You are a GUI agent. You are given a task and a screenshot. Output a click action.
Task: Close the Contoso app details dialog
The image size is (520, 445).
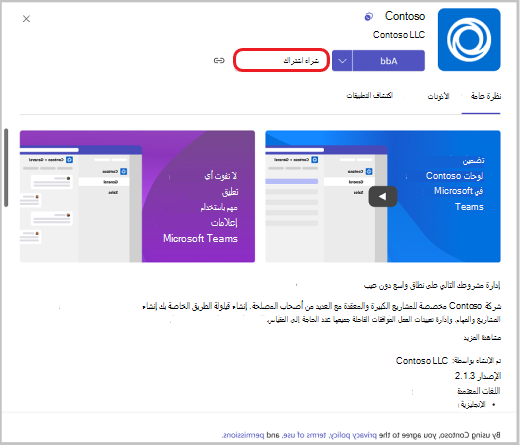click(x=26, y=19)
